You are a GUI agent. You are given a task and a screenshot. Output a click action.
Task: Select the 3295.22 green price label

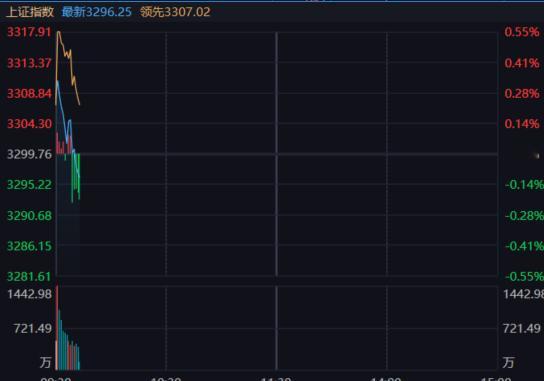click(29, 184)
